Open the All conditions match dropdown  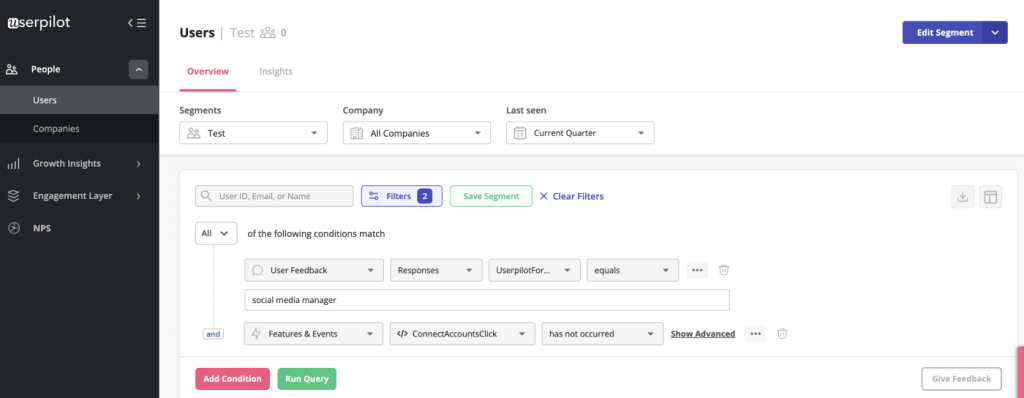coord(216,233)
